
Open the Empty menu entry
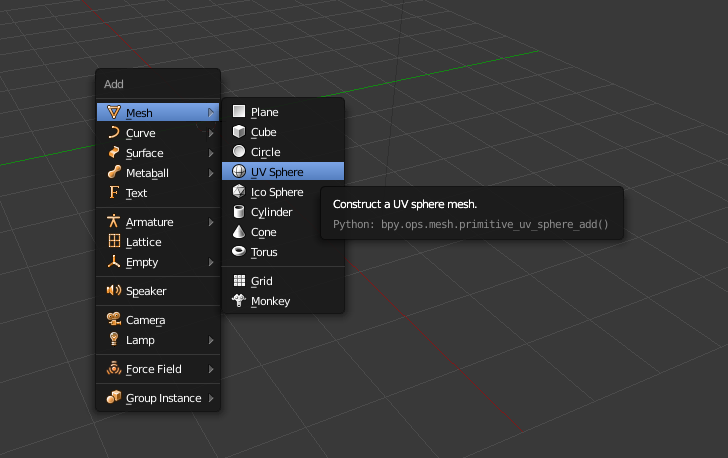158,262
